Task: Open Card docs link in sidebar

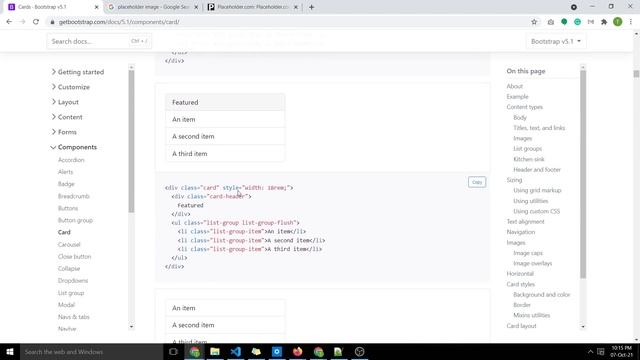Action: pyautogui.click(x=64, y=232)
